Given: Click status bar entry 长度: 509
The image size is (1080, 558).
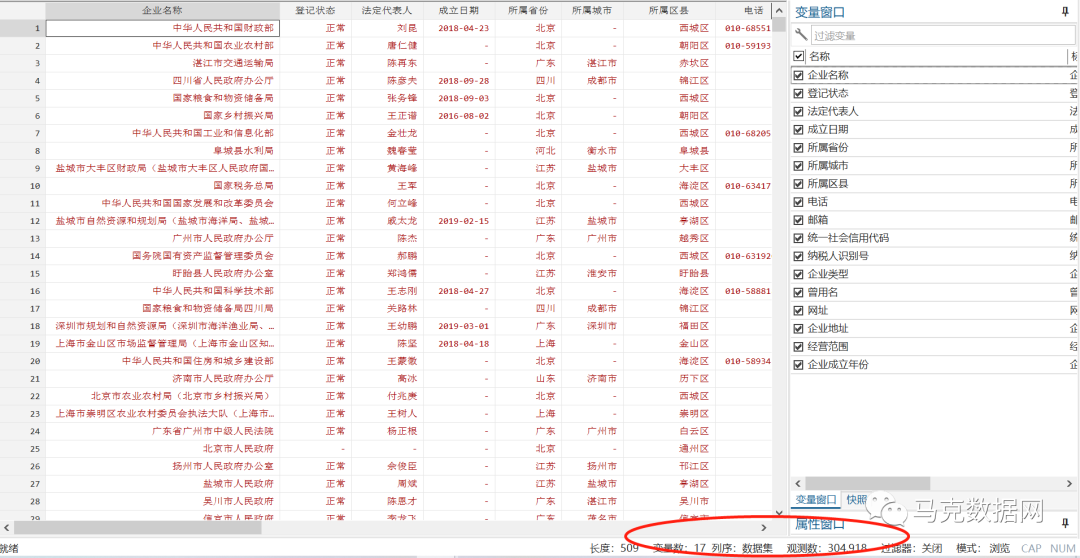Looking at the screenshot, I should 614,548.
